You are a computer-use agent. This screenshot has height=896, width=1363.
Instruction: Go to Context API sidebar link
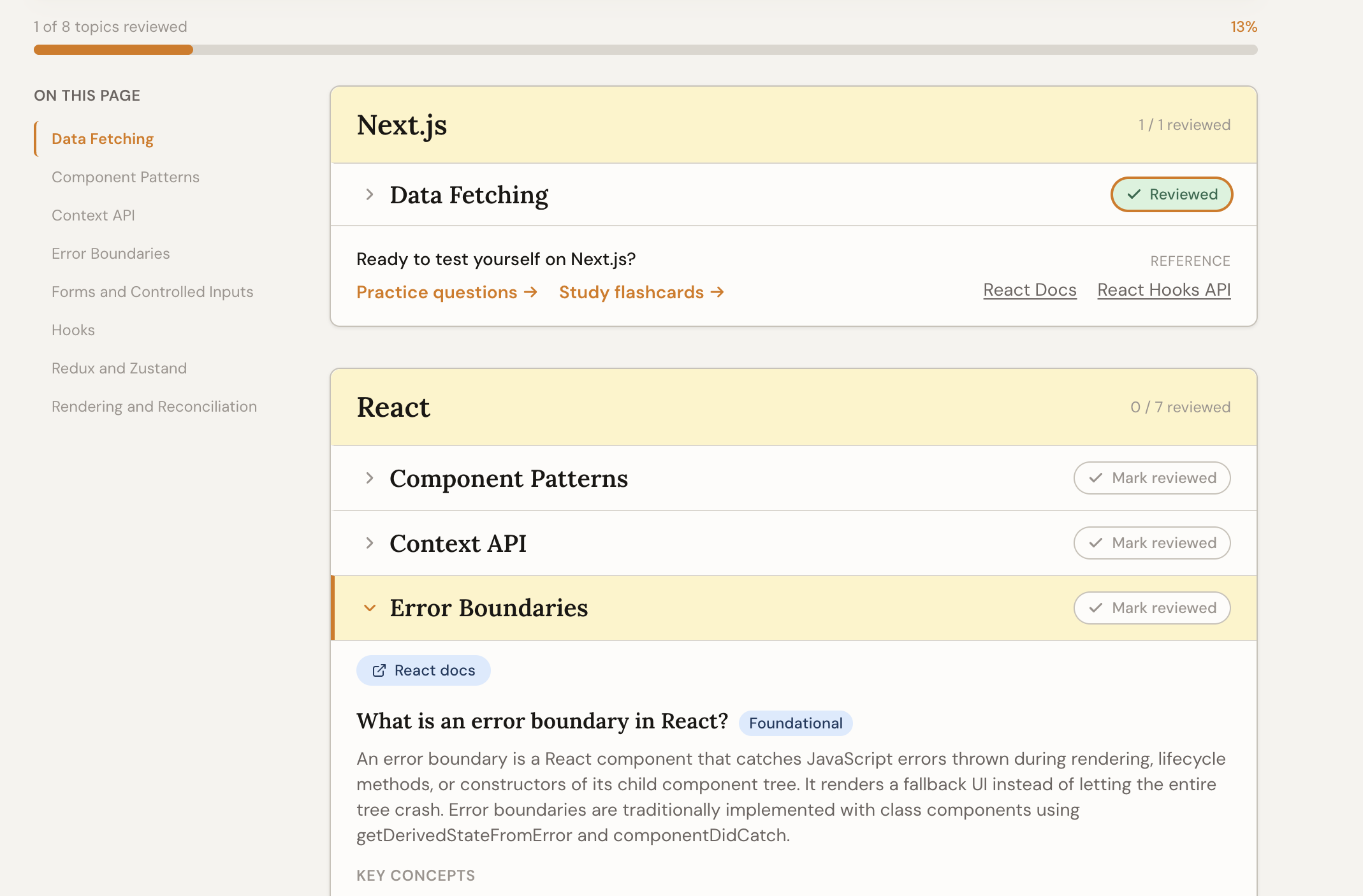tap(93, 215)
